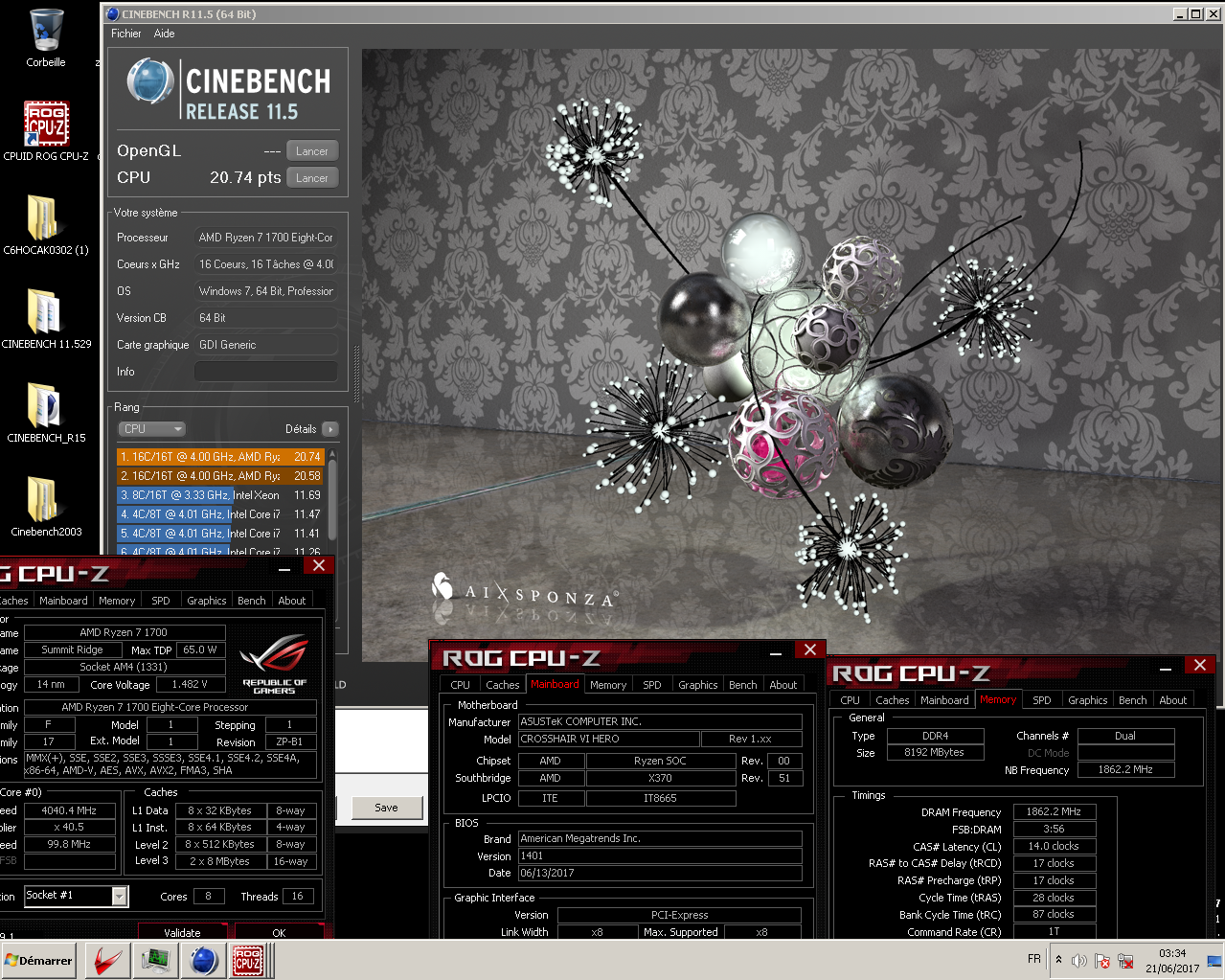The height and width of the screenshot is (980, 1225).
Task: Select the Intel Xeon 11.69 ranking row
Action: pos(220,495)
